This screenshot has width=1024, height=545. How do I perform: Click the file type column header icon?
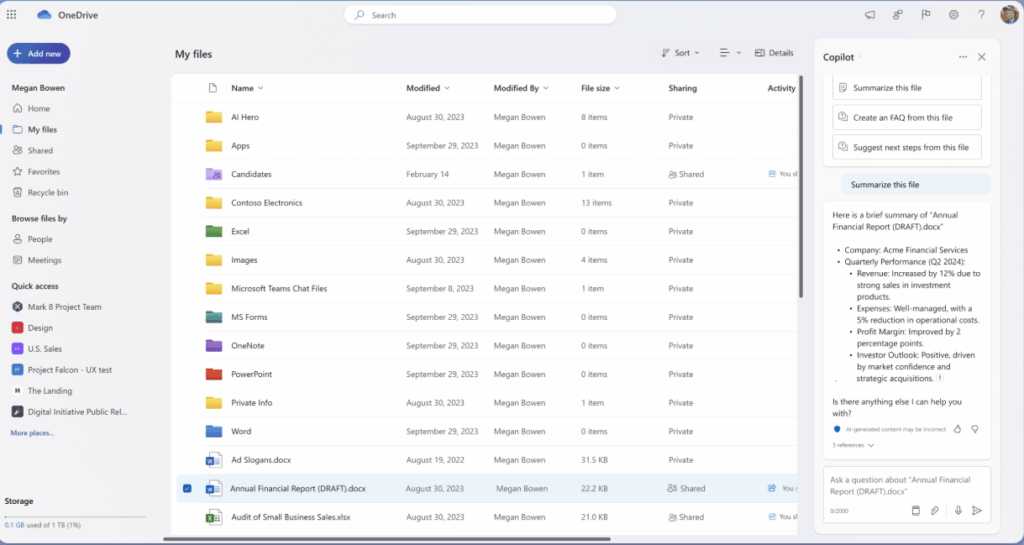click(x=212, y=88)
